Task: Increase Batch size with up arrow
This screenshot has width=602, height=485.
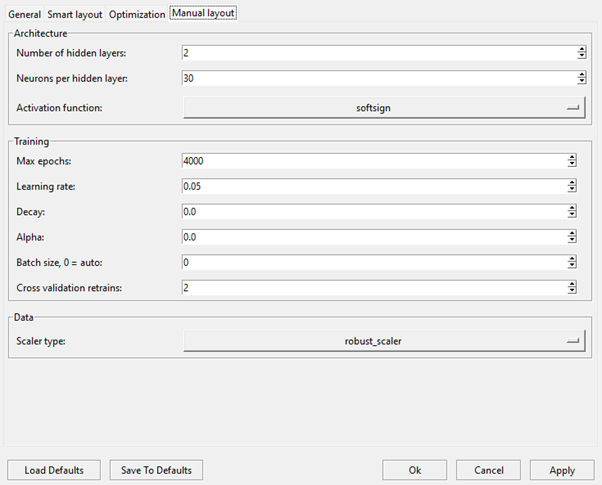Action: 572,258
